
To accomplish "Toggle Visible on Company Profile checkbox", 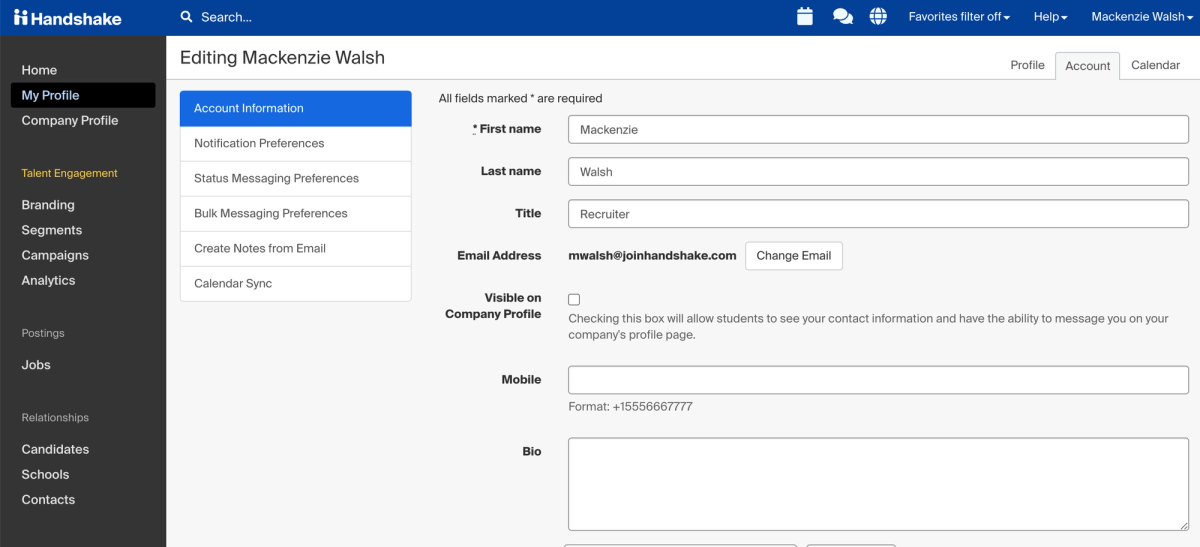I will coord(574,299).
